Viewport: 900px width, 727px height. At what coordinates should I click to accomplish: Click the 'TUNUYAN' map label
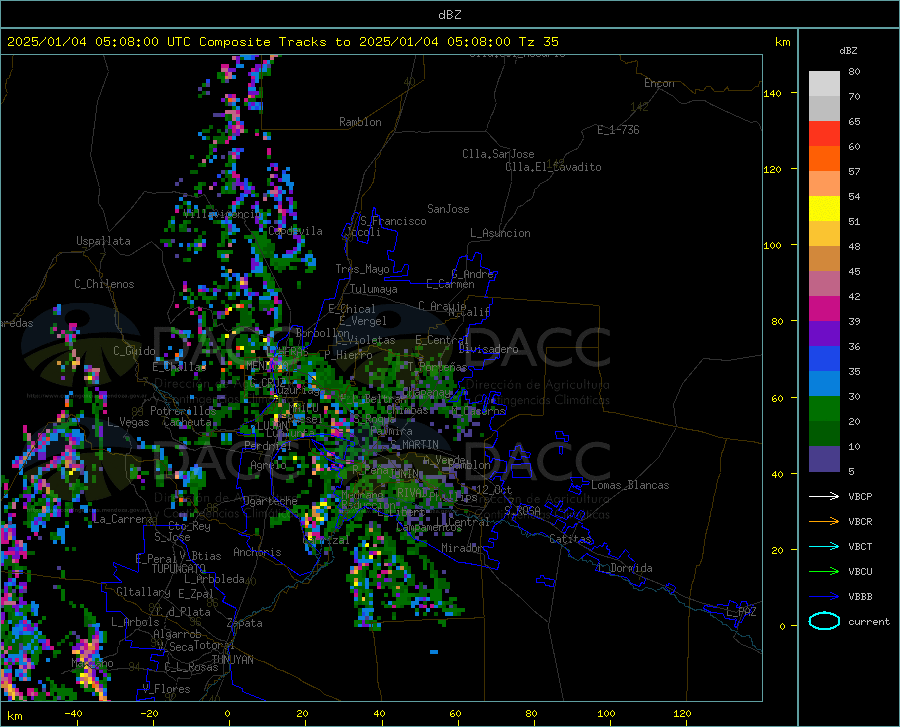tap(232, 660)
